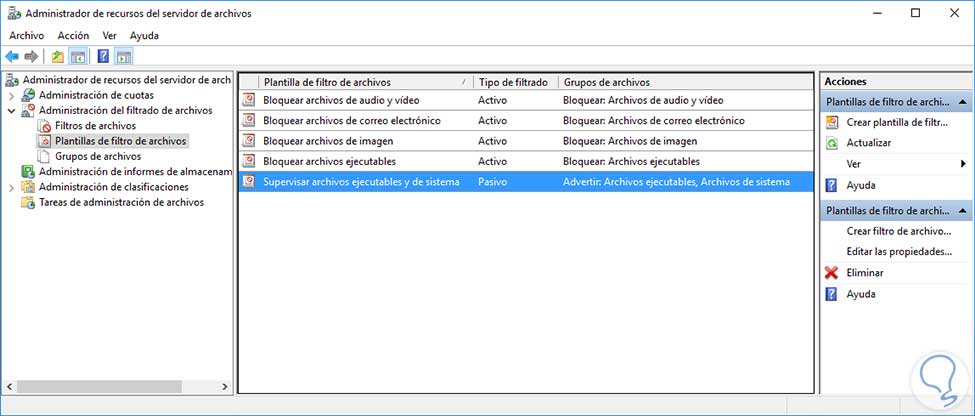Go back using the blue back arrow
This screenshot has height=416, width=975.
pos(12,56)
